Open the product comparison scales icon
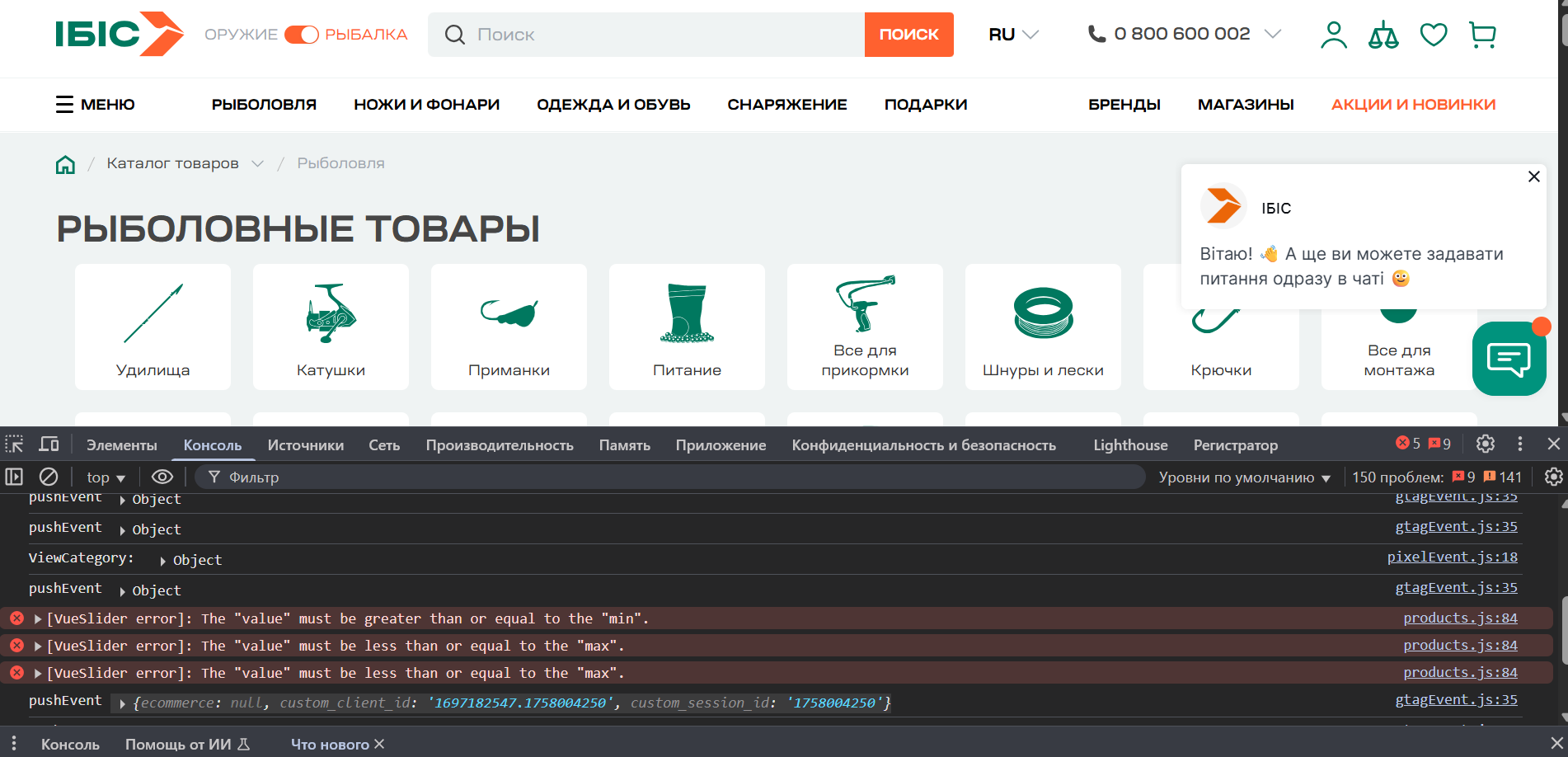Image resolution: width=1568 pixels, height=757 pixels. click(x=1383, y=35)
